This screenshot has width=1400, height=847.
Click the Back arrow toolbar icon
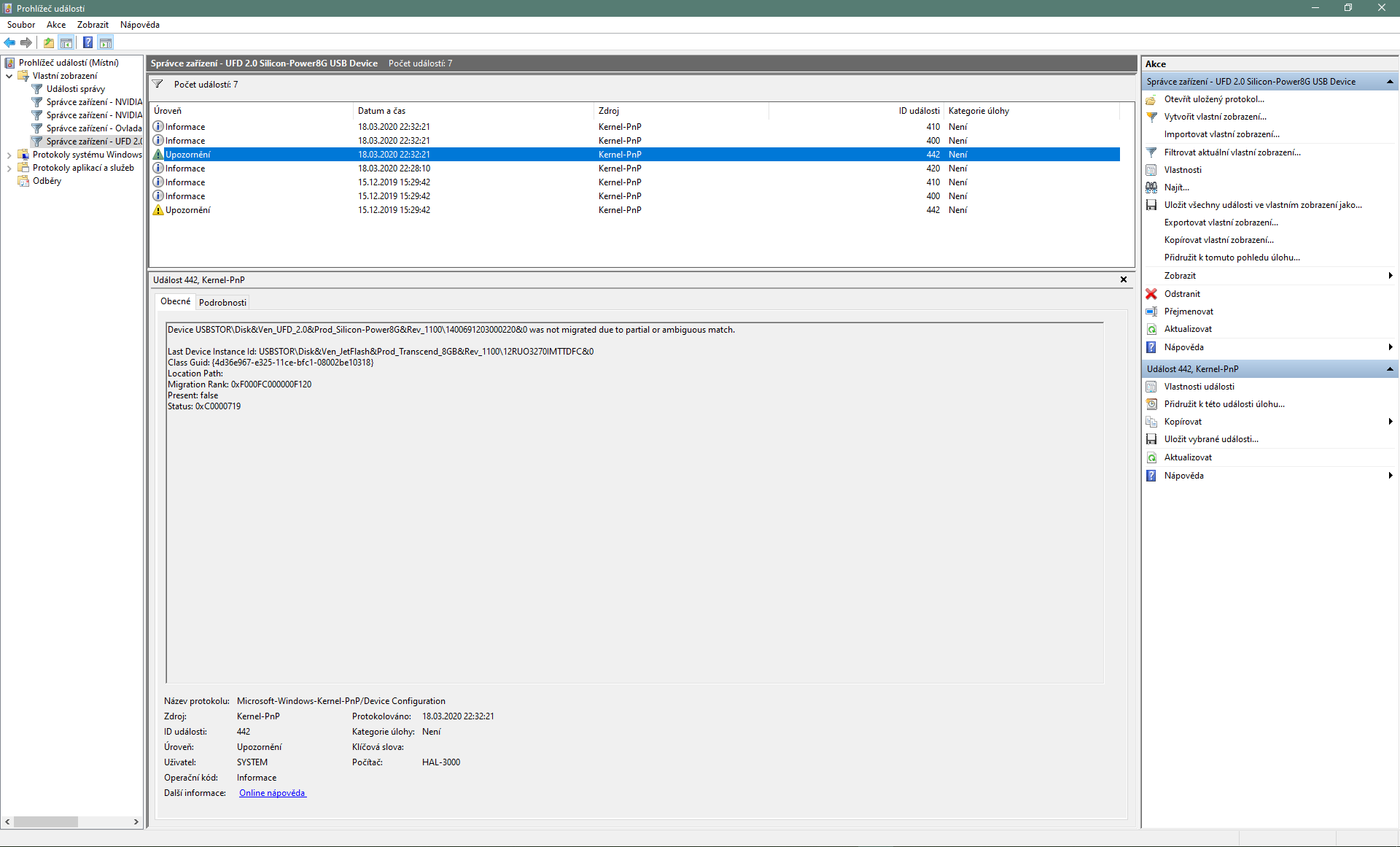pyautogui.click(x=9, y=43)
